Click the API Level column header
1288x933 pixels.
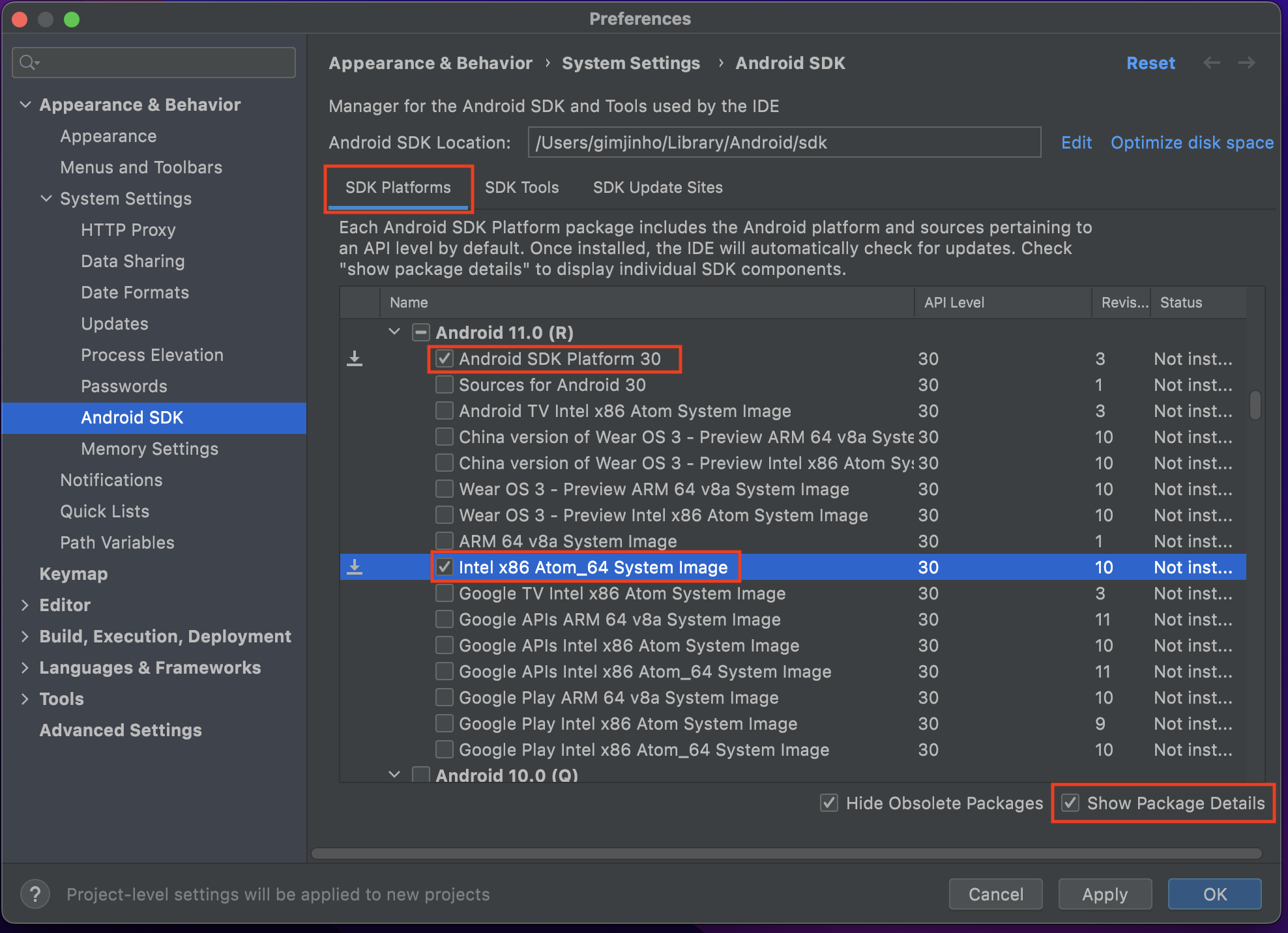(1003, 303)
